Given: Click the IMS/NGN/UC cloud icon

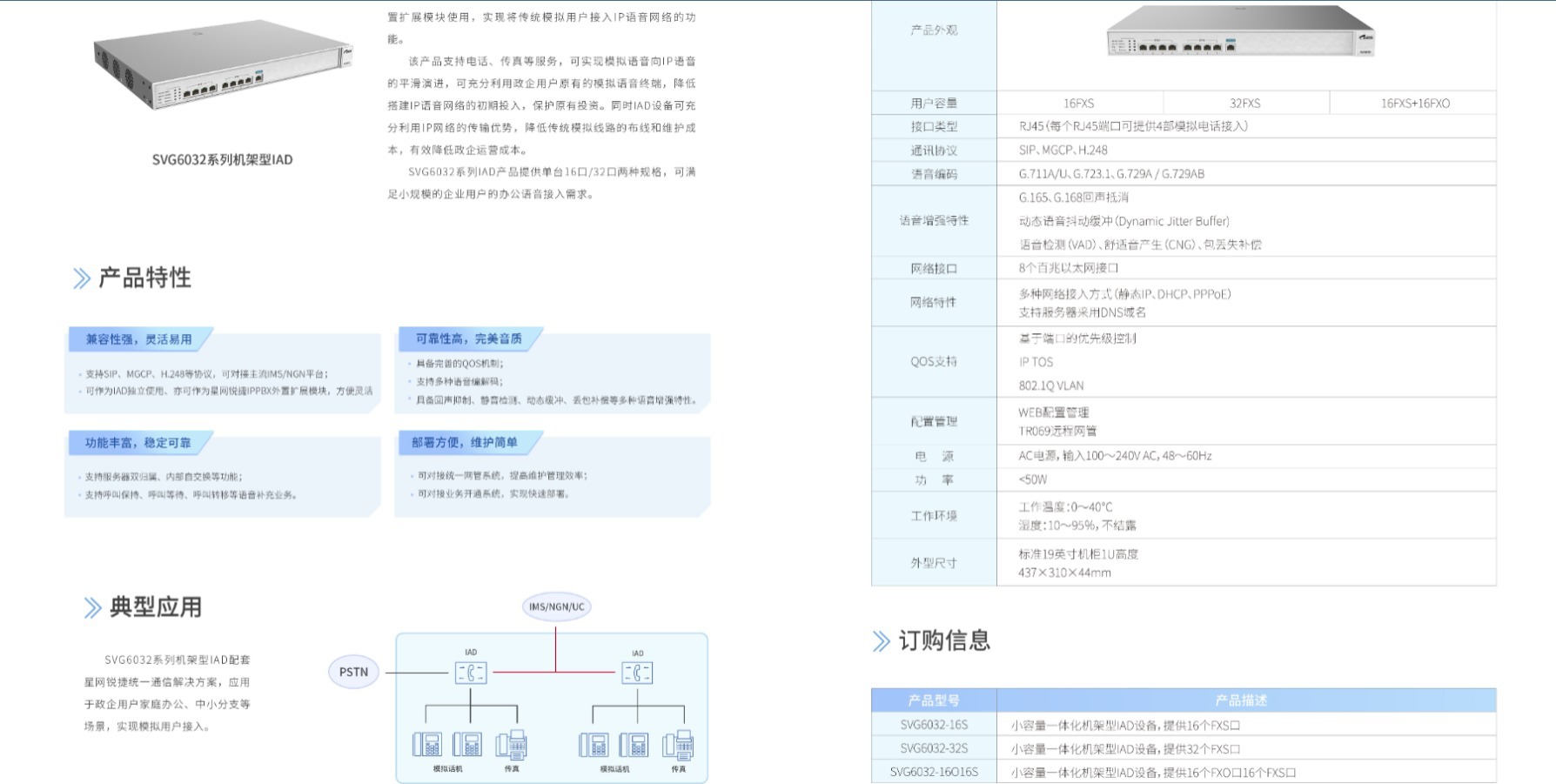Looking at the screenshot, I should pos(557,606).
